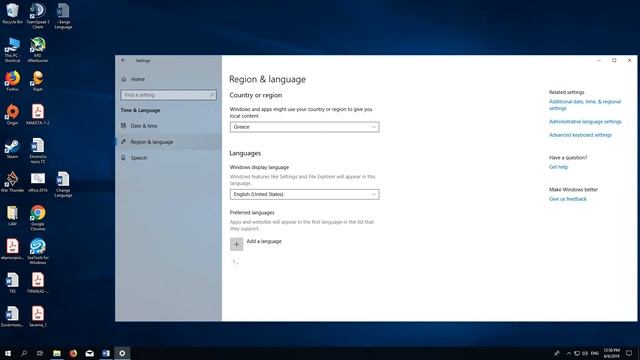Open Task View on the taskbar

pyautogui.click(x=40, y=353)
